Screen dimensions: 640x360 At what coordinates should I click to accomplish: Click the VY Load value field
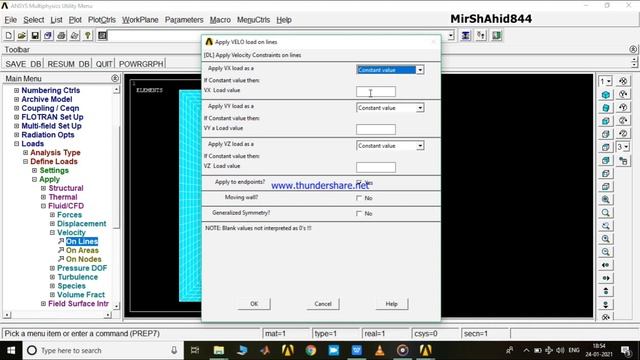coord(376,129)
